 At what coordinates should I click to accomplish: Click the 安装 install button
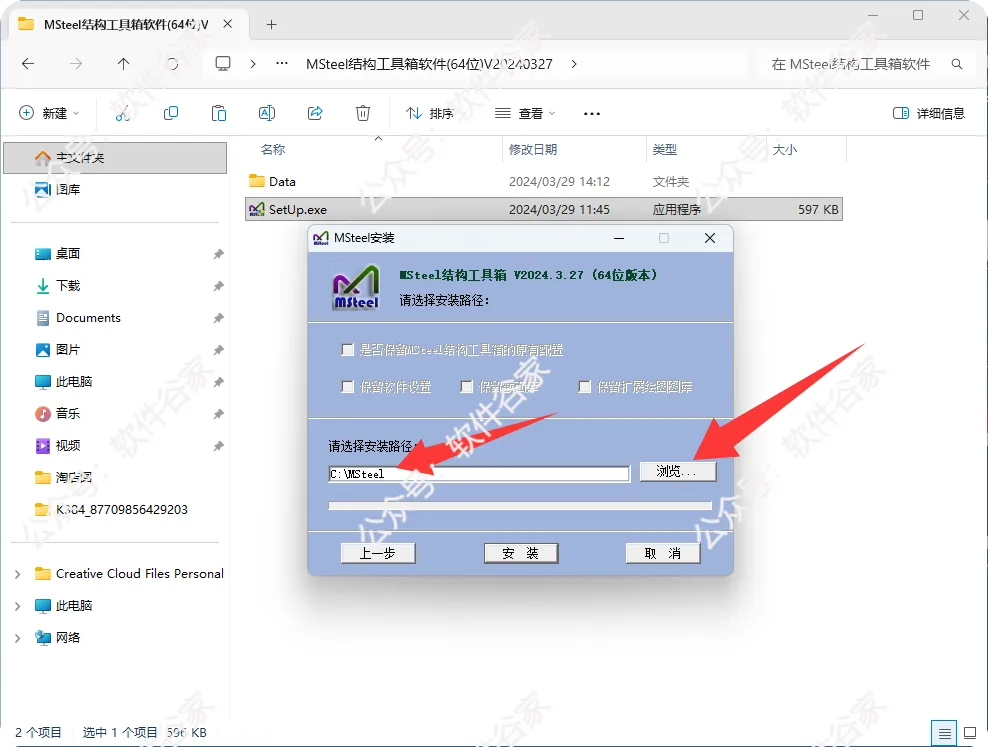(x=520, y=554)
